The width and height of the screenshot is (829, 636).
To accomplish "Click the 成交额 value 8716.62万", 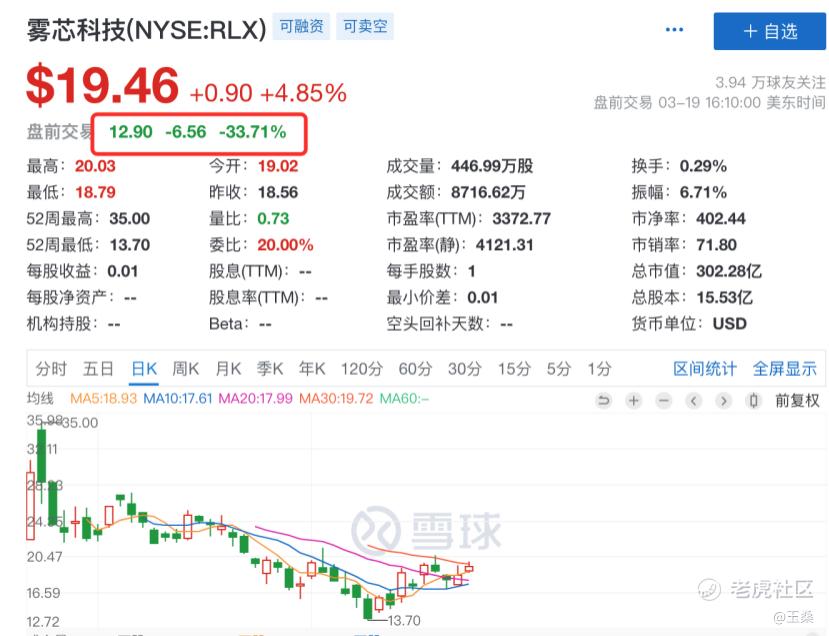I will [488, 192].
